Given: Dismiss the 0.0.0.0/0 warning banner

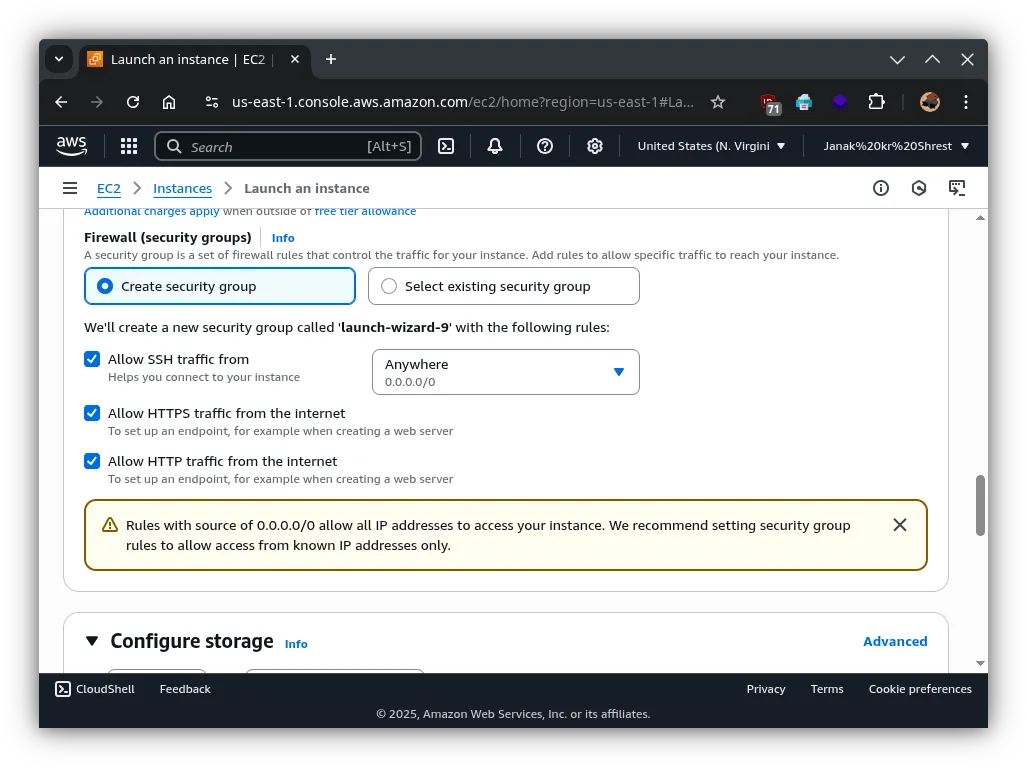Looking at the screenshot, I should (899, 525).
